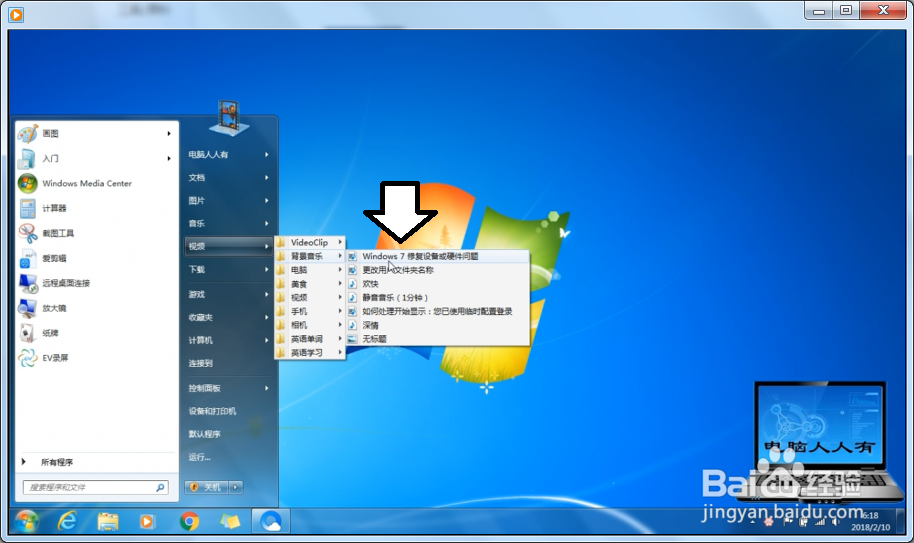Select the highlighted 视频 Videos item in Start menu

point(228,246)
